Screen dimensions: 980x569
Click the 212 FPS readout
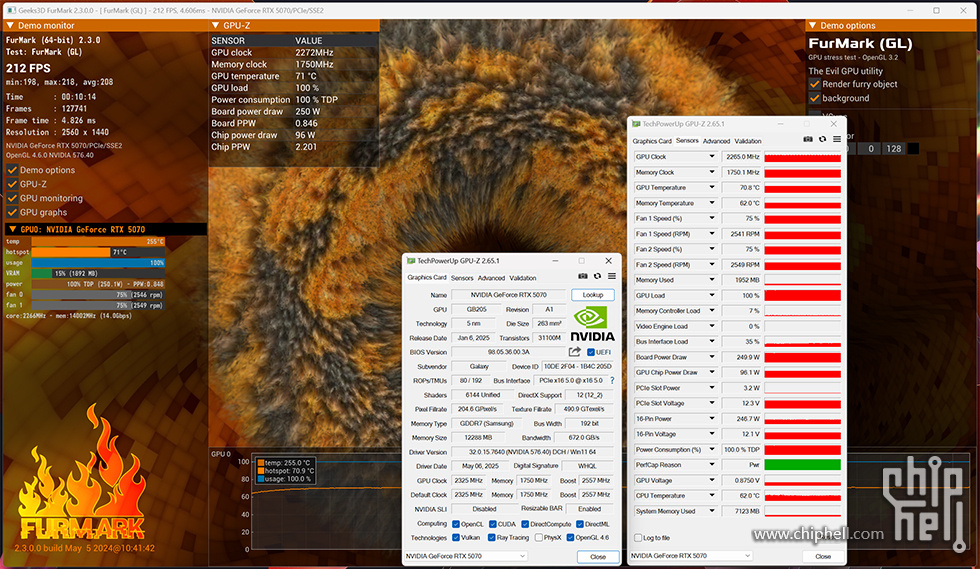[28, 68]
